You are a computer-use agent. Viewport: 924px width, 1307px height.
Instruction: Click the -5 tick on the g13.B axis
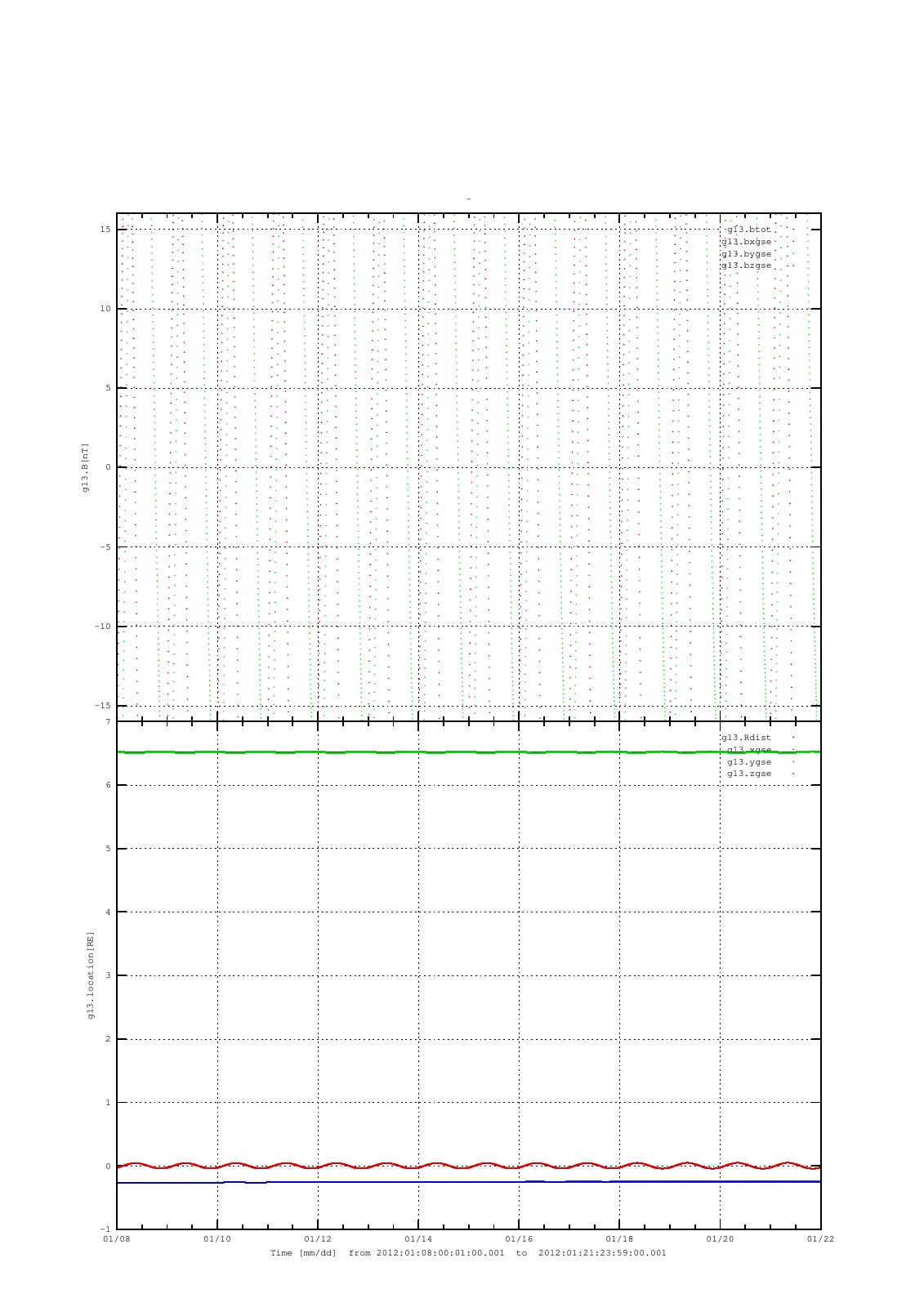[105, 547]
